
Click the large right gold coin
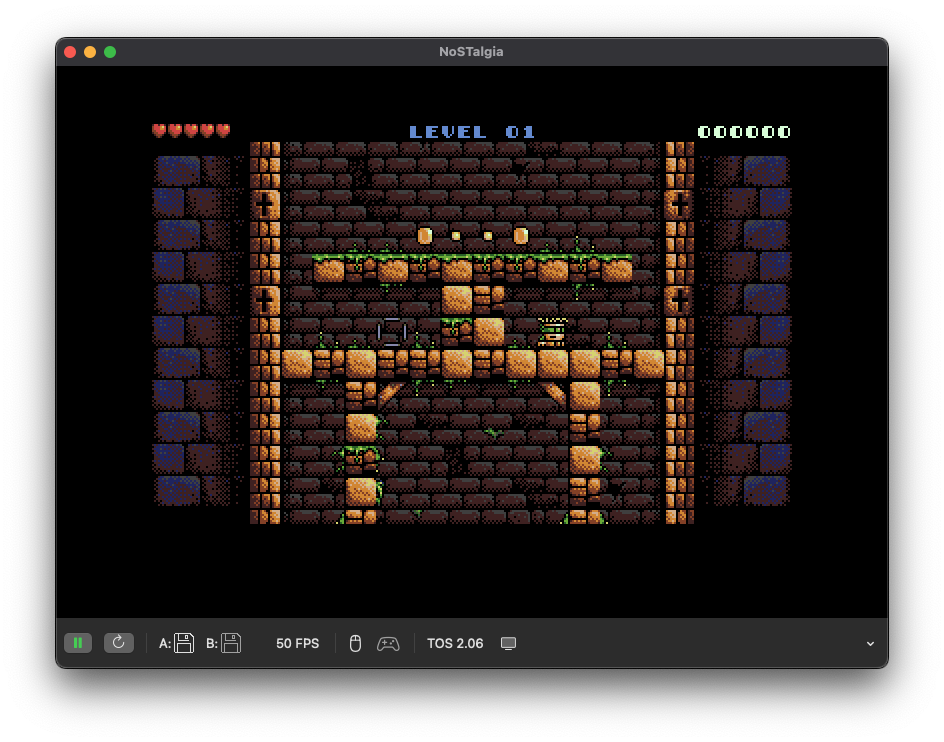(x=520, y=236)
